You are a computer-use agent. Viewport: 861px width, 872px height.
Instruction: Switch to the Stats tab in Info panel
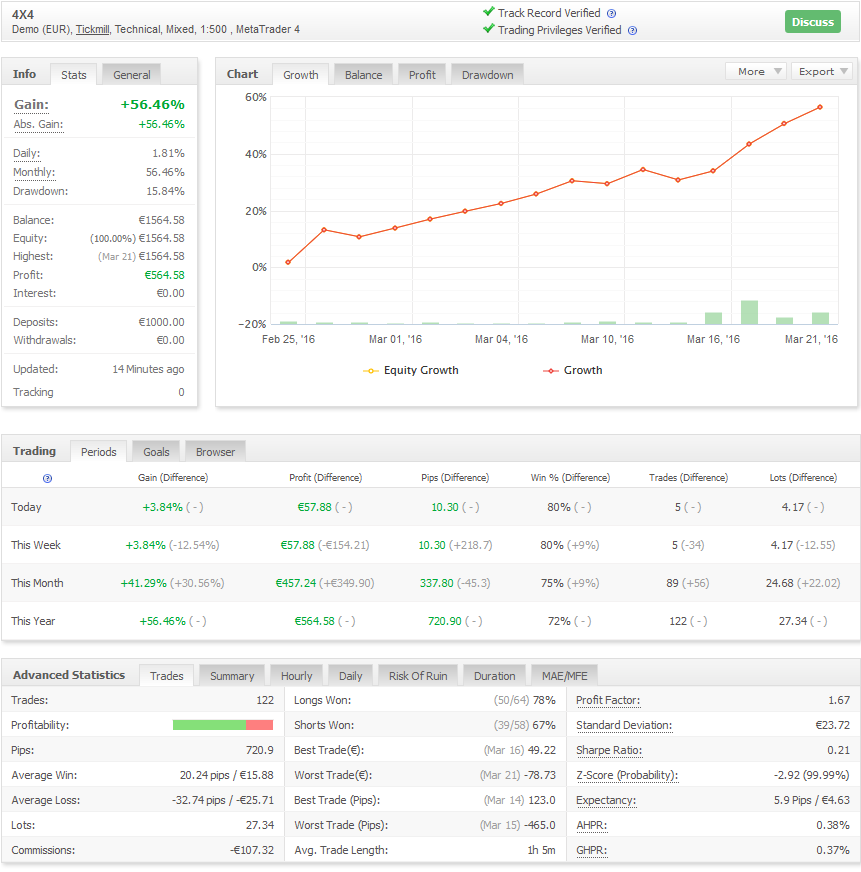click(x=73, y=75)
